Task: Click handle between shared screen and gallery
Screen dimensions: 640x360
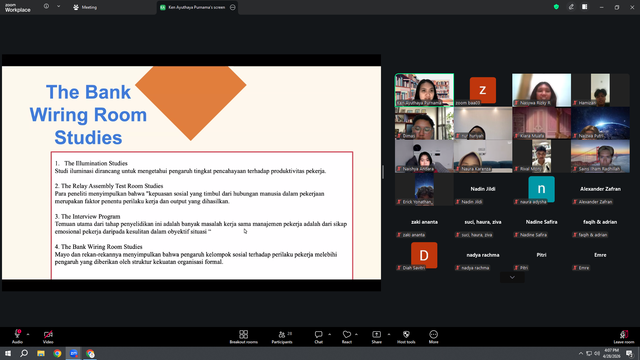Action: 383,172
